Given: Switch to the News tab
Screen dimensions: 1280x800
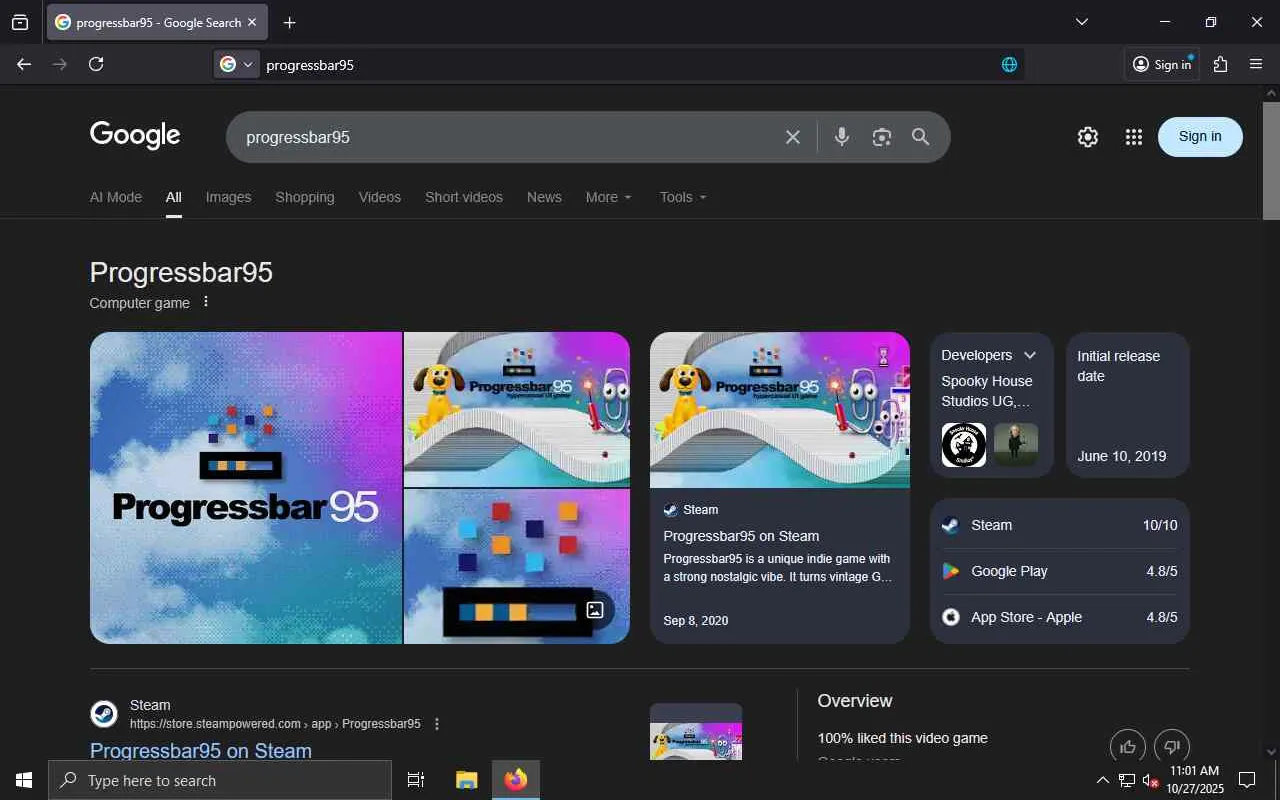Looking at the screenshot, I should pyautogui.click(x=544, y=197).
